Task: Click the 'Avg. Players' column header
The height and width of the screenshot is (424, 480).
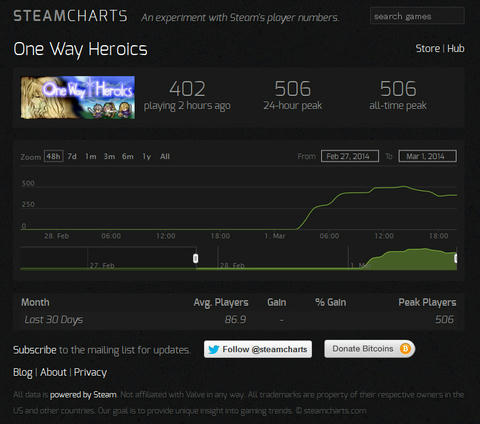Action: click(x=221, y=303)
